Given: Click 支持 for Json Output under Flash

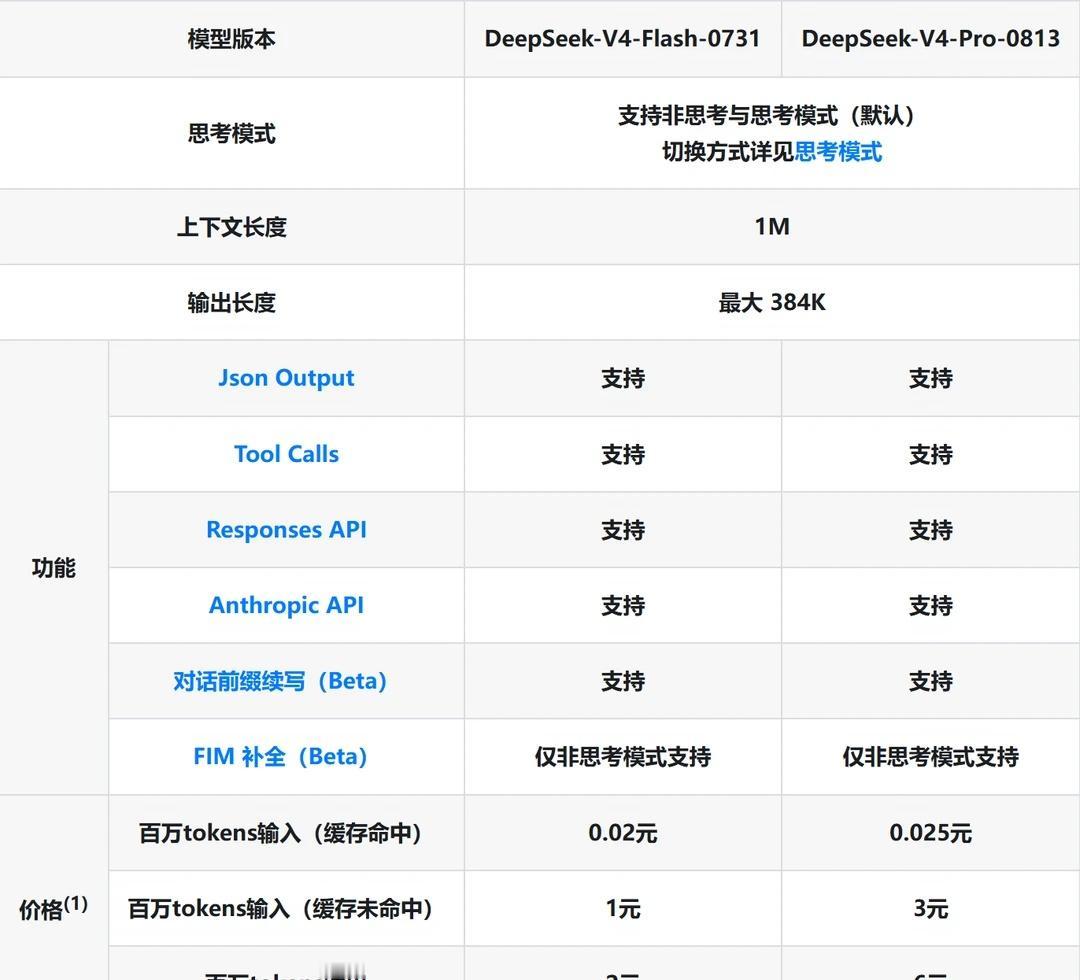Looking at the screenshot, I should pyautogui.click(x=623, y=378).
